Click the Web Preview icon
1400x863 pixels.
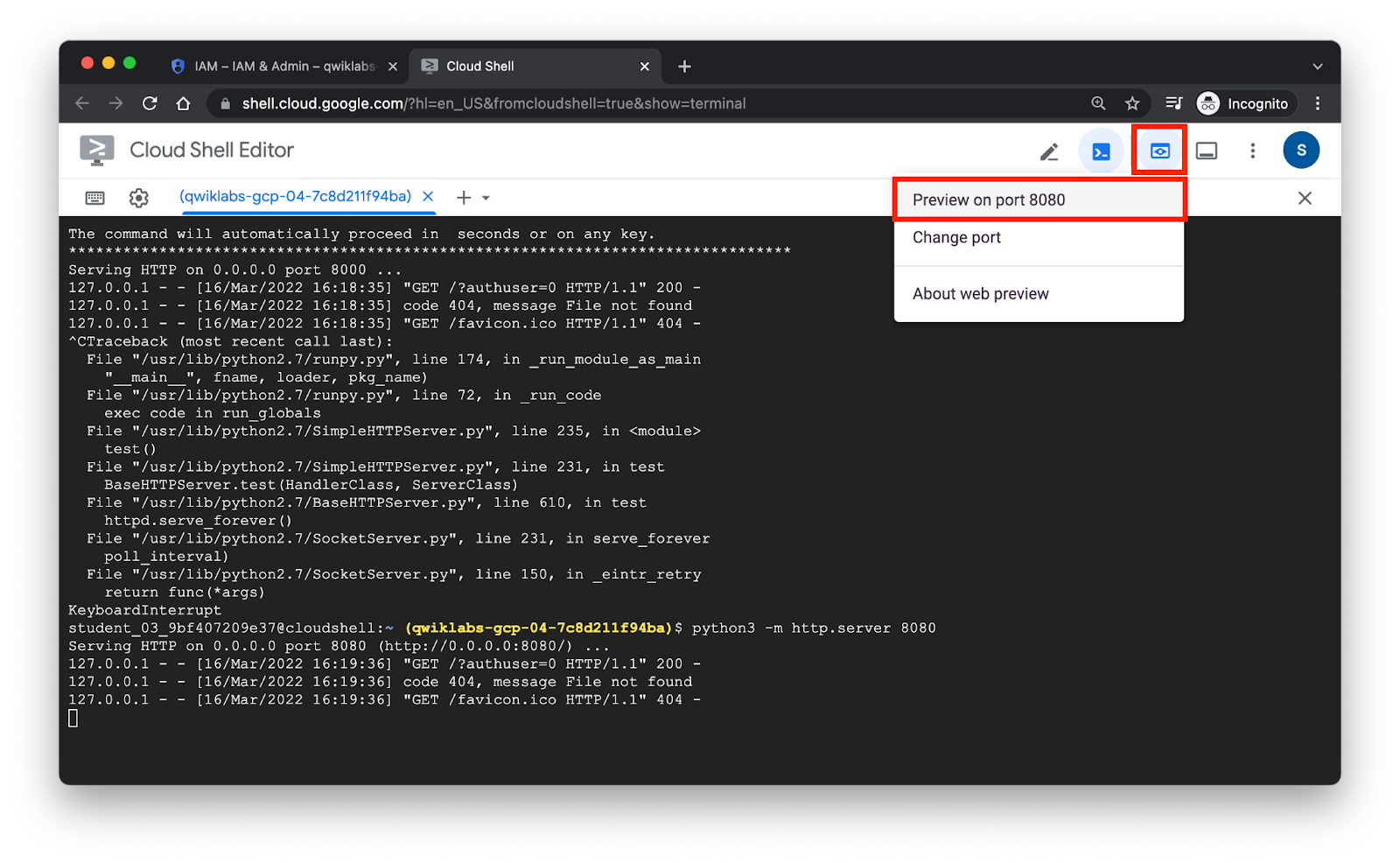click(1159, 151)
